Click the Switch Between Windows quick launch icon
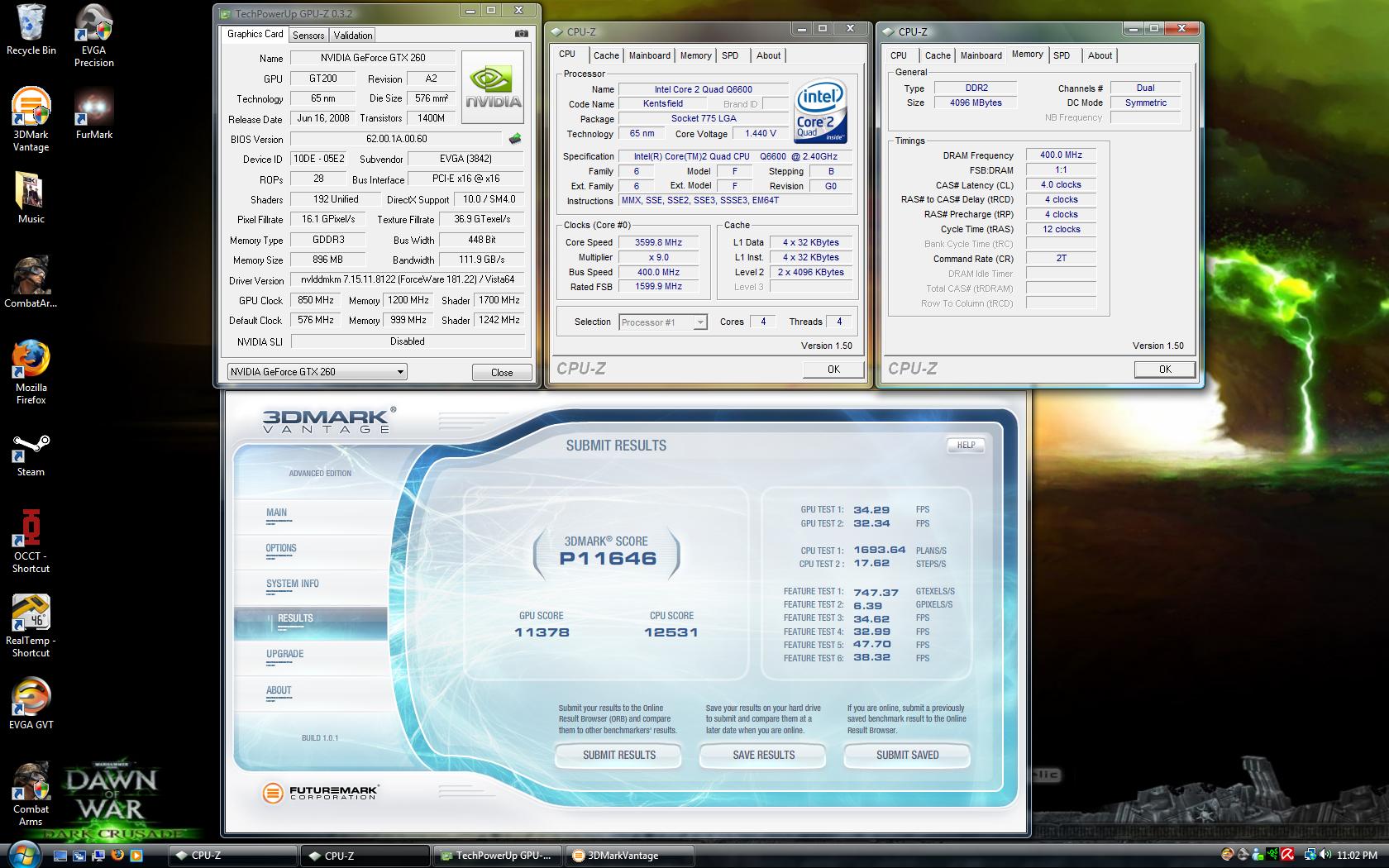 tap(79, 856)
